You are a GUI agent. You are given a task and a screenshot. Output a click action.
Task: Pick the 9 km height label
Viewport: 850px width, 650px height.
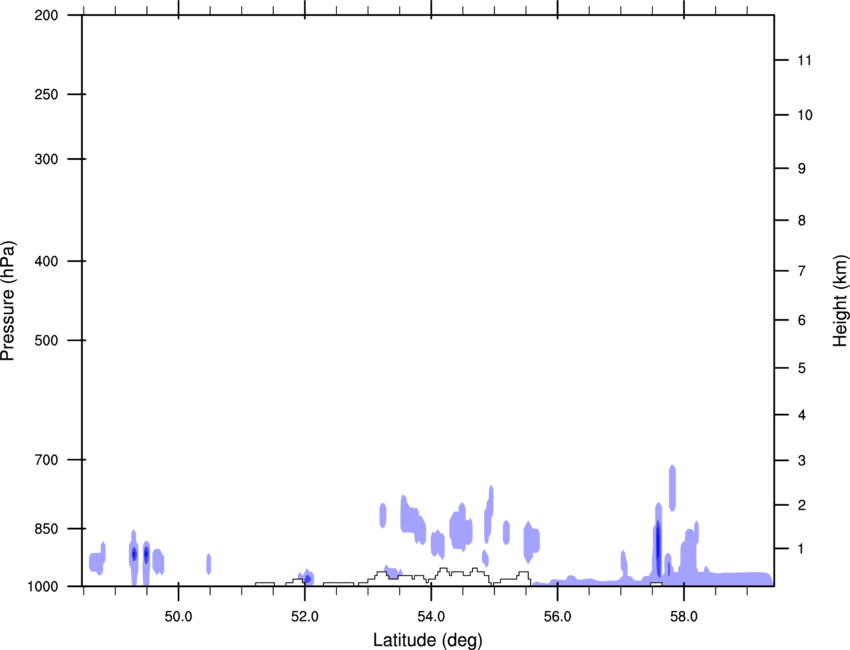(x=801, y=169)
